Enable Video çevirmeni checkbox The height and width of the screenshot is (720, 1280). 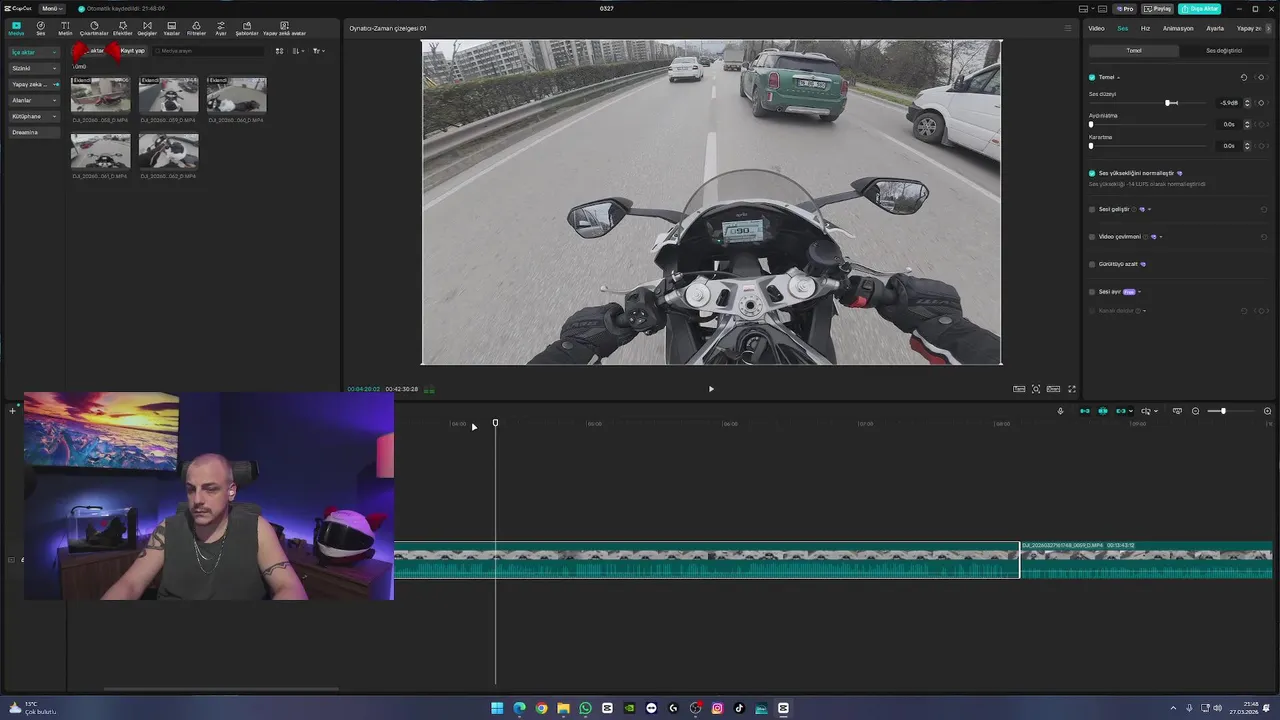(x=1092, y=237)
